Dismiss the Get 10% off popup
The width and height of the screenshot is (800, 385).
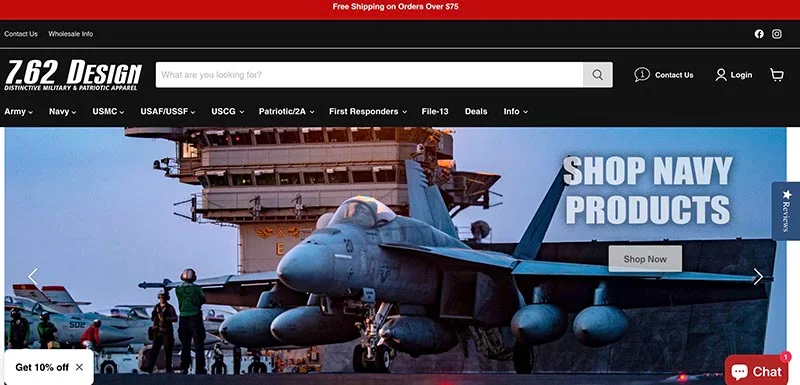click(x=79, y=367)
